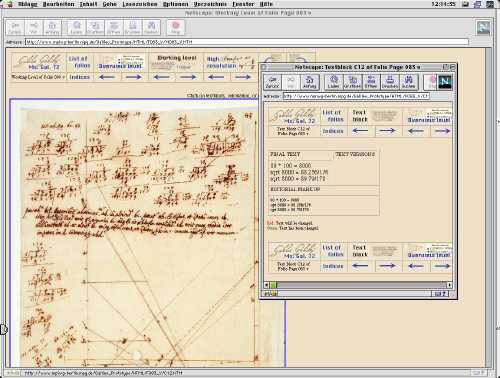The image size is (500, 378).
Task: Click popup horizontal scrollbar right arrow
Action: coord(449,285)
